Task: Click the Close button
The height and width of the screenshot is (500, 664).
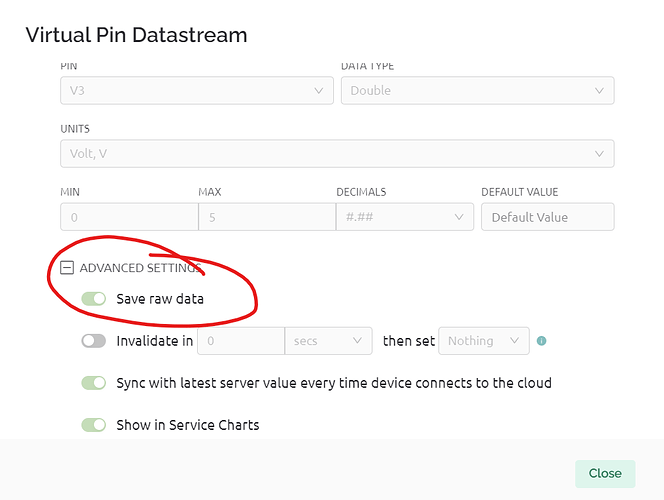Action: pos(605,473)
